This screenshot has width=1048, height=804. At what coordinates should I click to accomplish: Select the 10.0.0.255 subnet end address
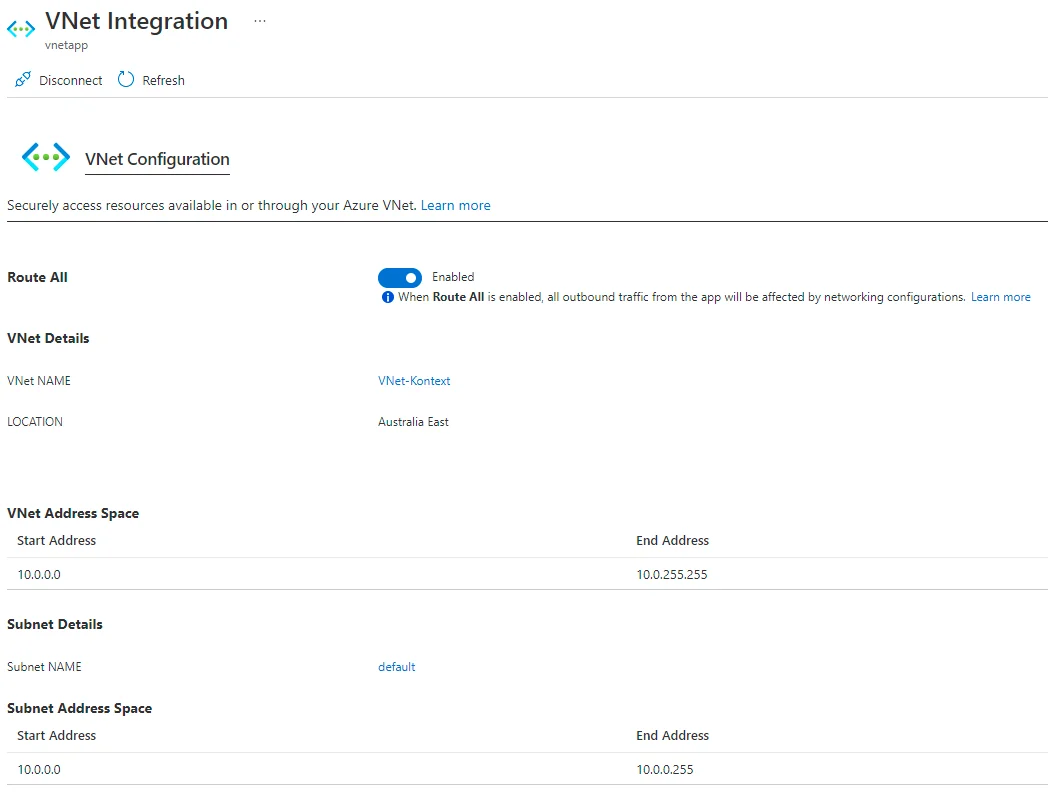click(x=664, y=770)
